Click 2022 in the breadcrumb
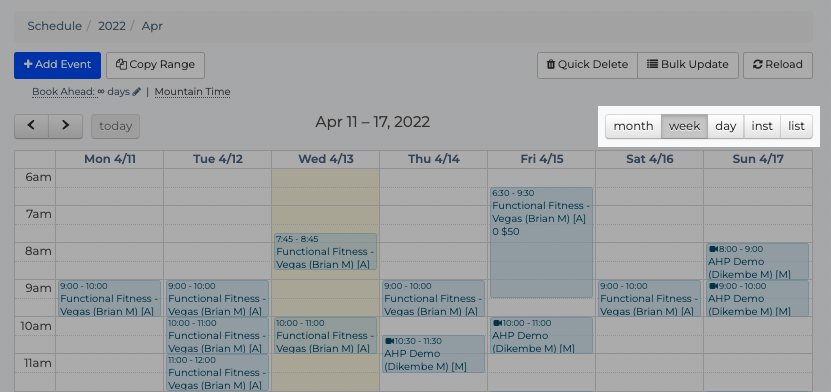The width and height of the screenshot is (831, 392). [x=112, y=26]
